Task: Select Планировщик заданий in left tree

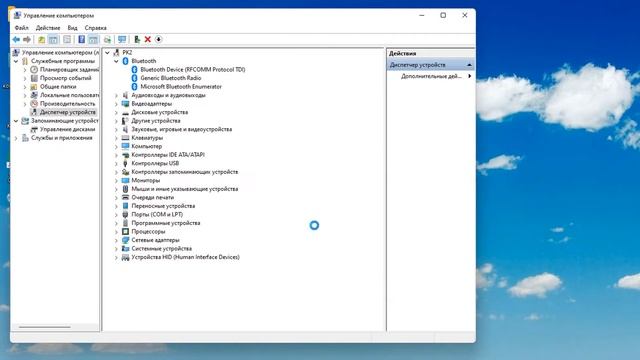Action: point(69,69)
